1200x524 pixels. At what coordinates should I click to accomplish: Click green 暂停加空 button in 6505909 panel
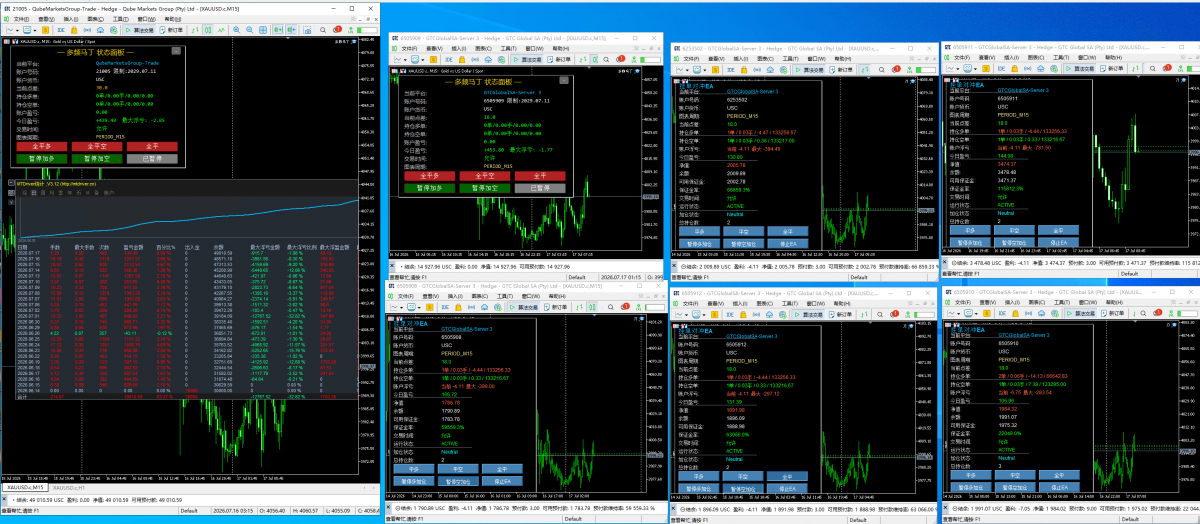tap(485, 187)
